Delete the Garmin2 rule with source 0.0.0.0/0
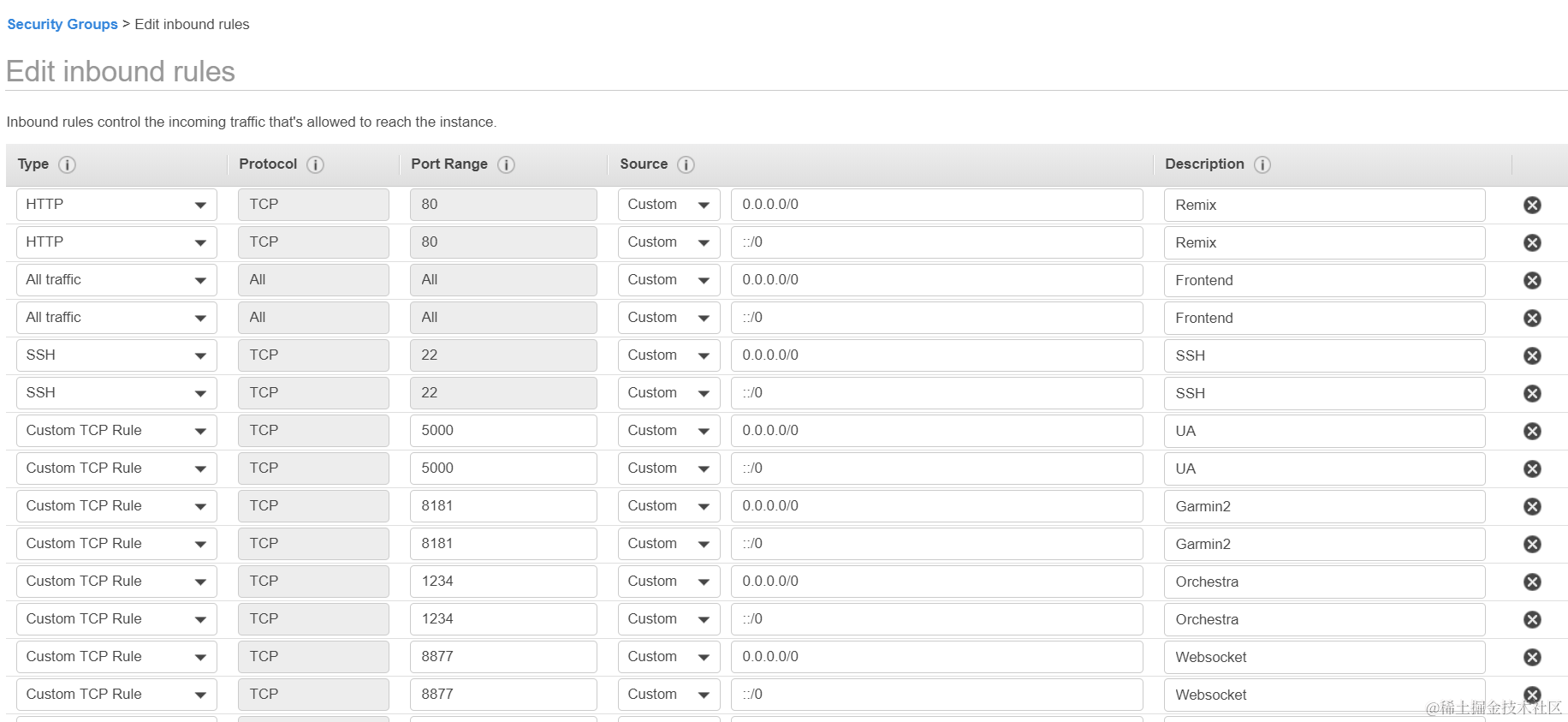Screen dimensions: 1568x722 [1532, 506]
